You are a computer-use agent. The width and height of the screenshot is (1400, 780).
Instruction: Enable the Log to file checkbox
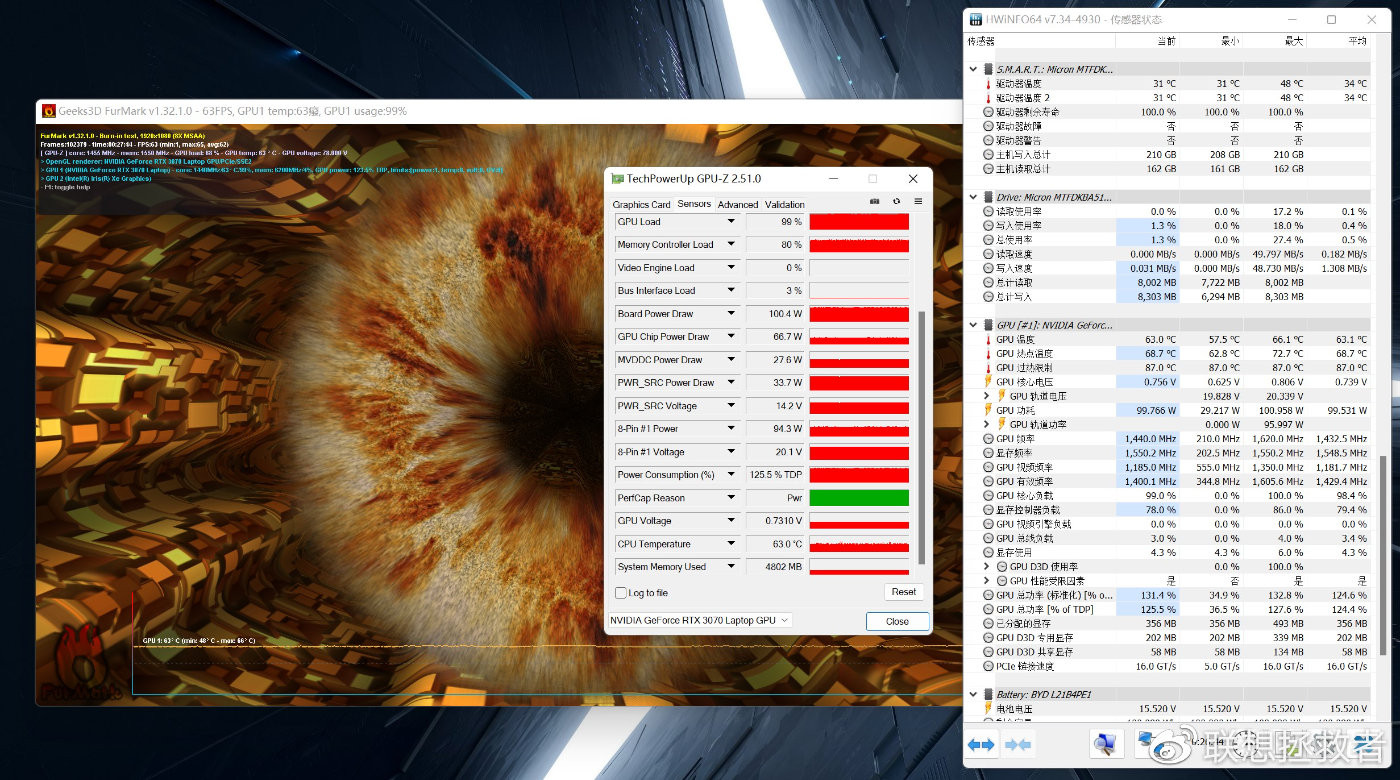tap(621, 593)
